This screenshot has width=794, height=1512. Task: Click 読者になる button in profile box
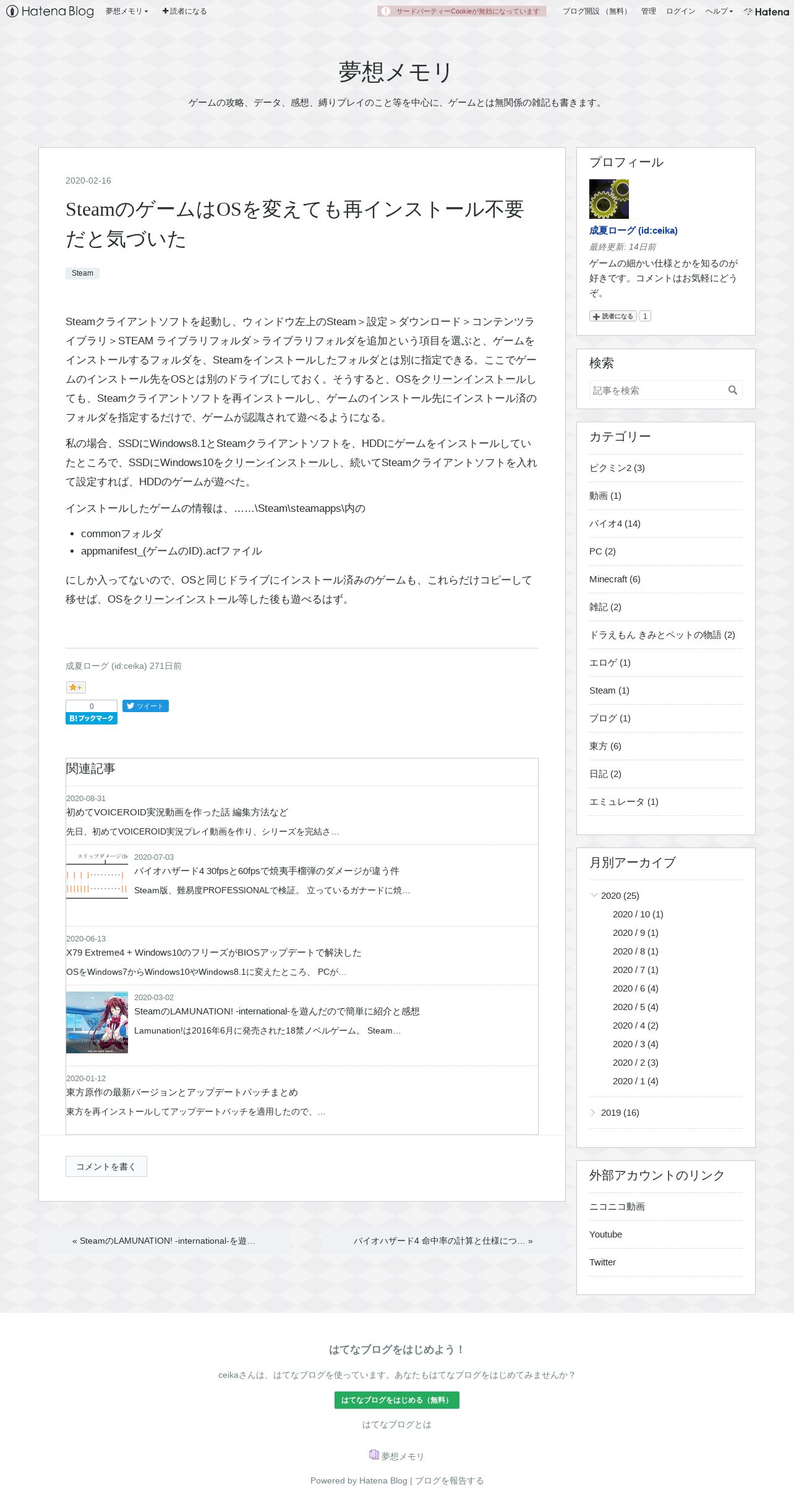click(613, 316)
